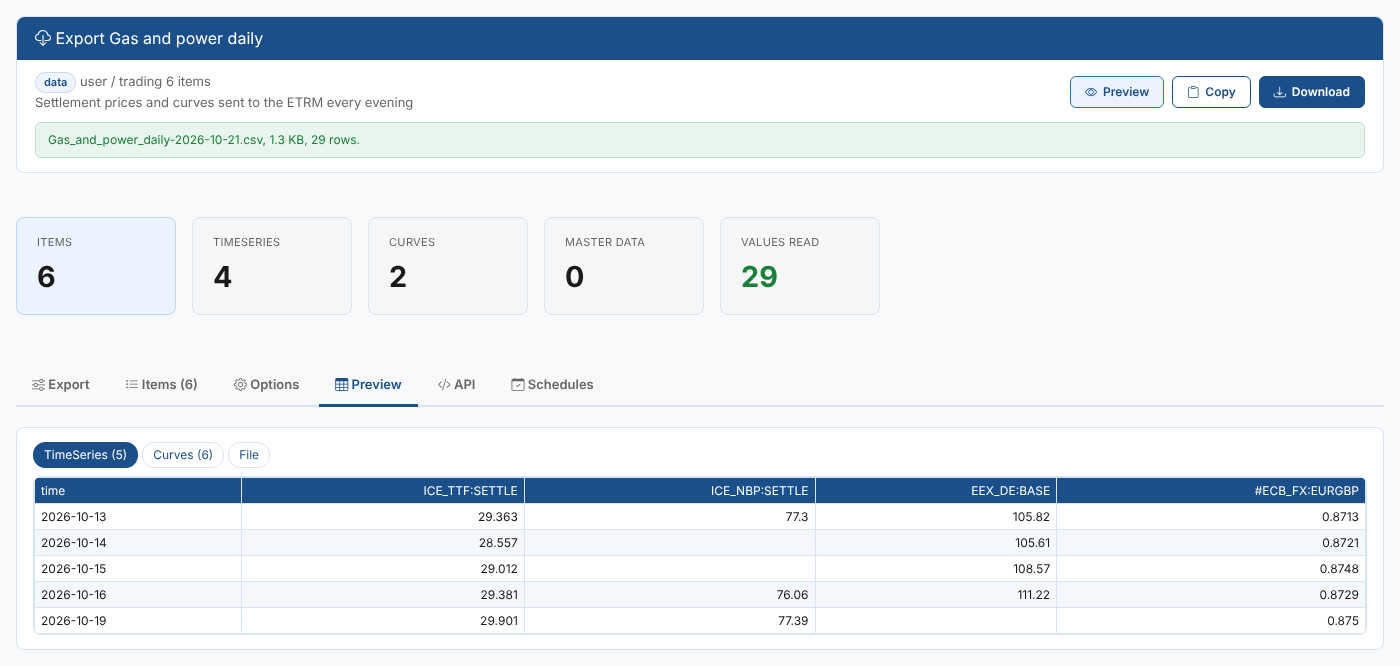Screen dimensions: 1400x666
Task: Click the cloud download icon in header
Action: coord(43,38)
